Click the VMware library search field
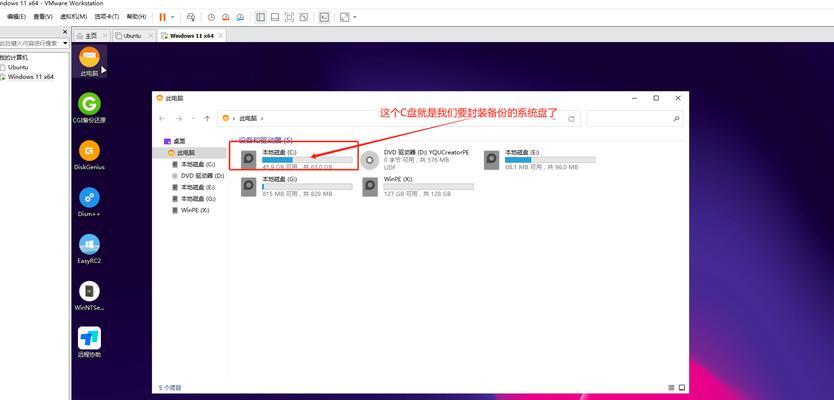Screen dimensions: 834x400 coord(30,43)
